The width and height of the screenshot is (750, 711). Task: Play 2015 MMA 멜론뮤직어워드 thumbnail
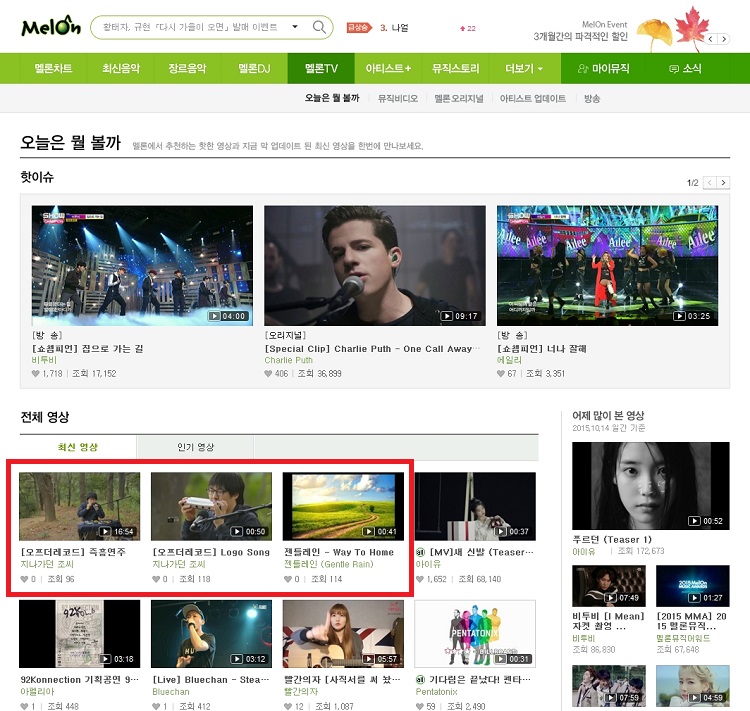point(693,586)
